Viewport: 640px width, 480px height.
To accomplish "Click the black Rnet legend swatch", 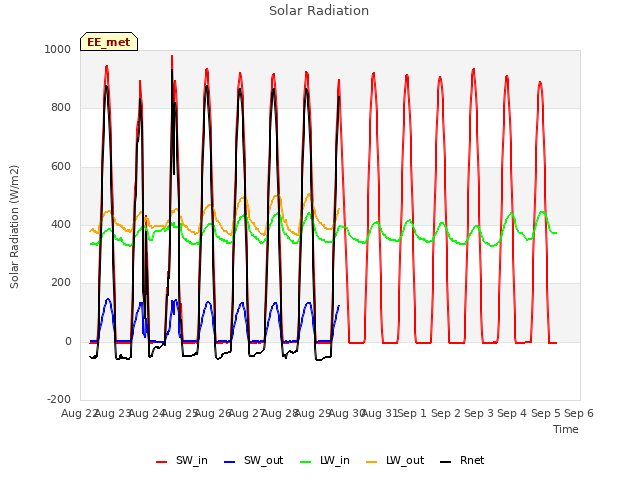I will tap(446, 462).
